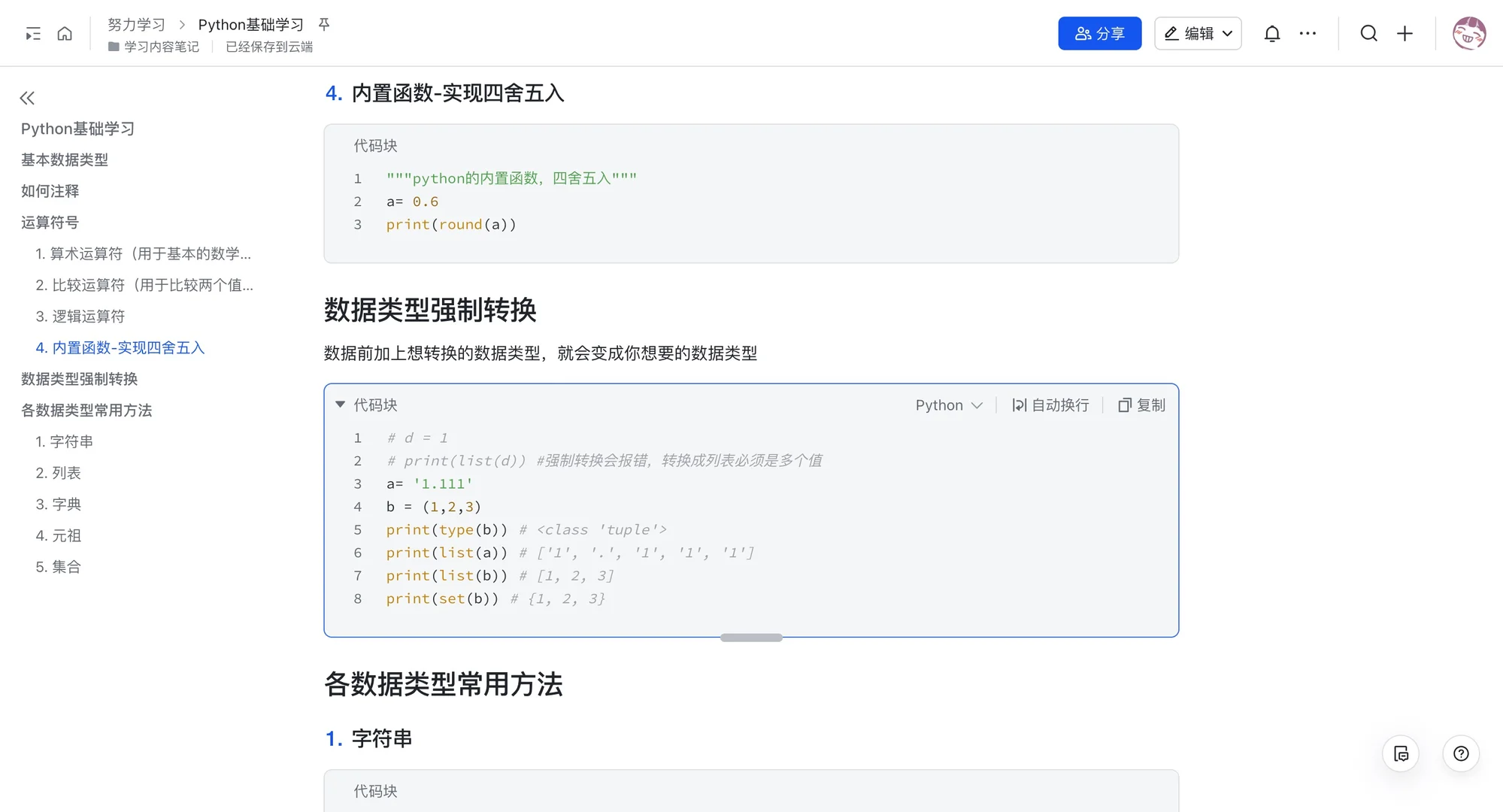Viewport: 1503px width, 812px height.
Task: Open the home page icon
Action: coord(65,33)
